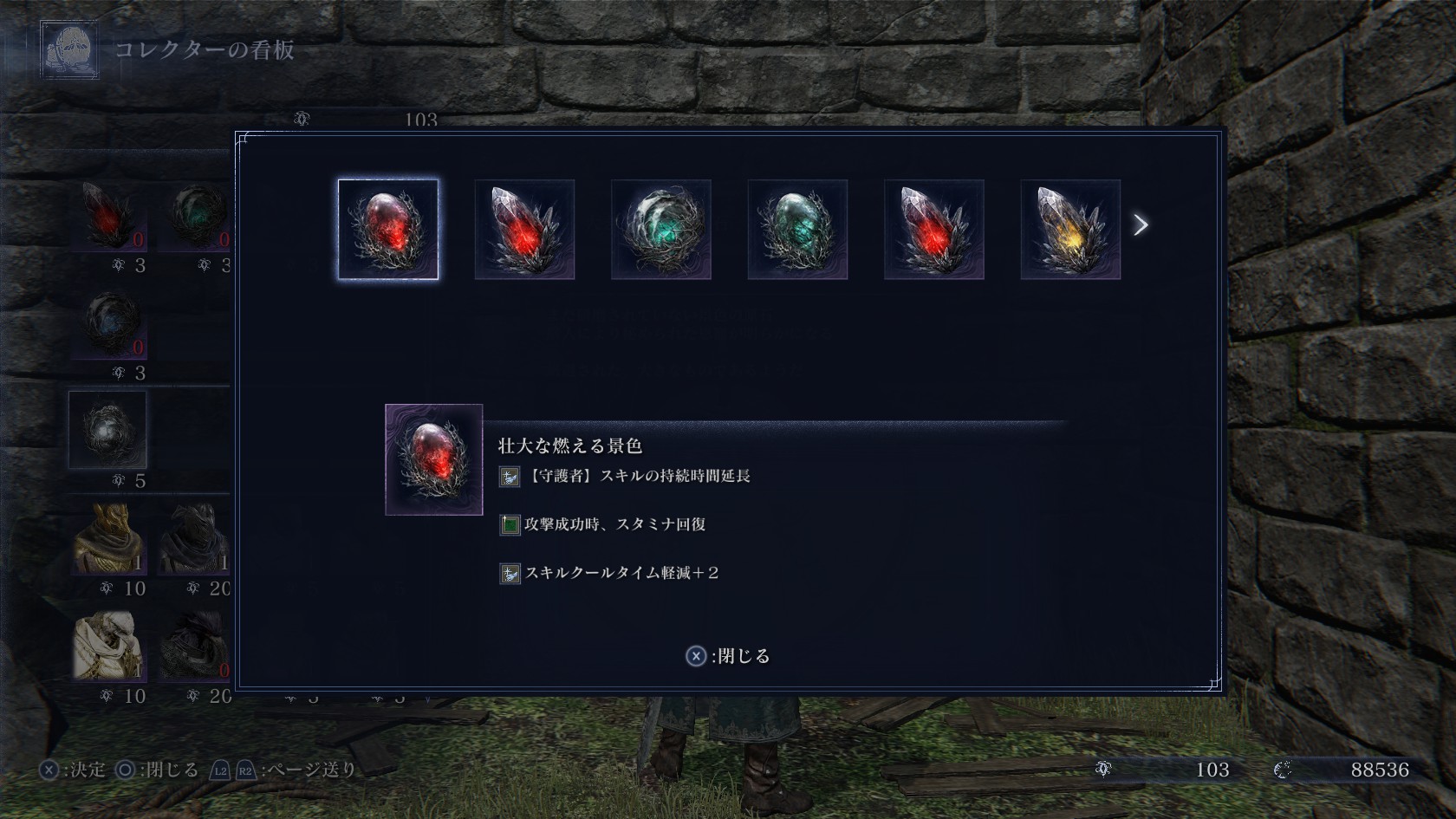Select the highlighted dark relic costing 5
Screen dimensions: 1456x819
click(107, 430)
